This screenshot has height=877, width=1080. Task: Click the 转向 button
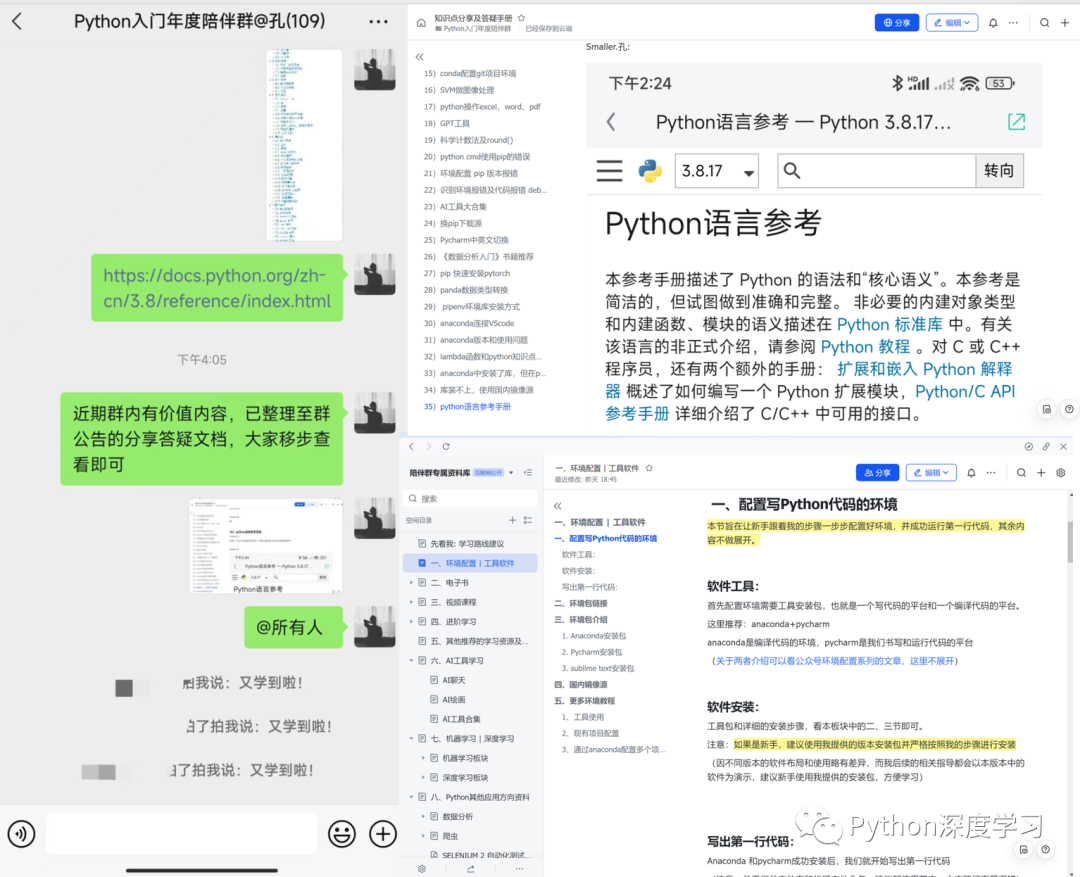click(999, 171)
